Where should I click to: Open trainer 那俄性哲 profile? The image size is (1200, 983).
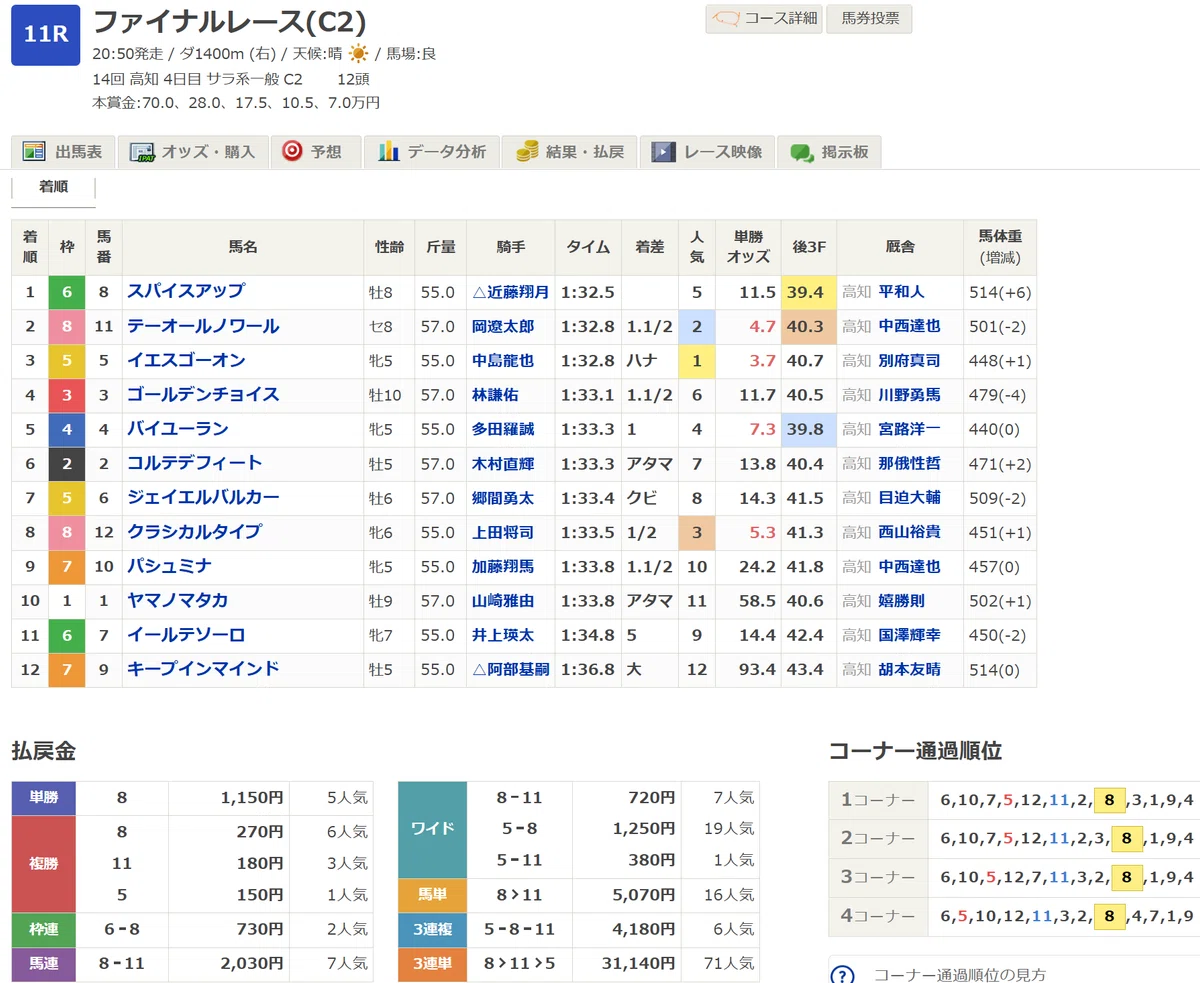coord(909,463)
